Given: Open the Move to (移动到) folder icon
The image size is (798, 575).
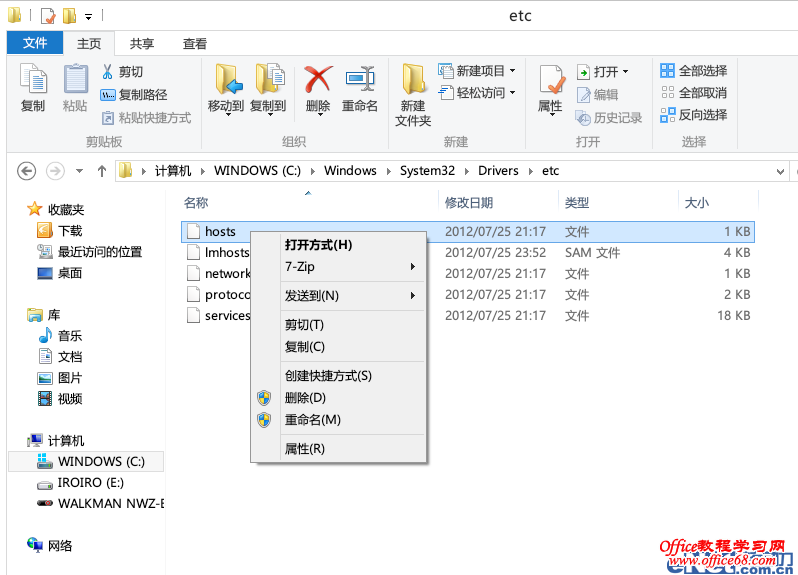Looking at the screenshot, I should pos(227,79).
